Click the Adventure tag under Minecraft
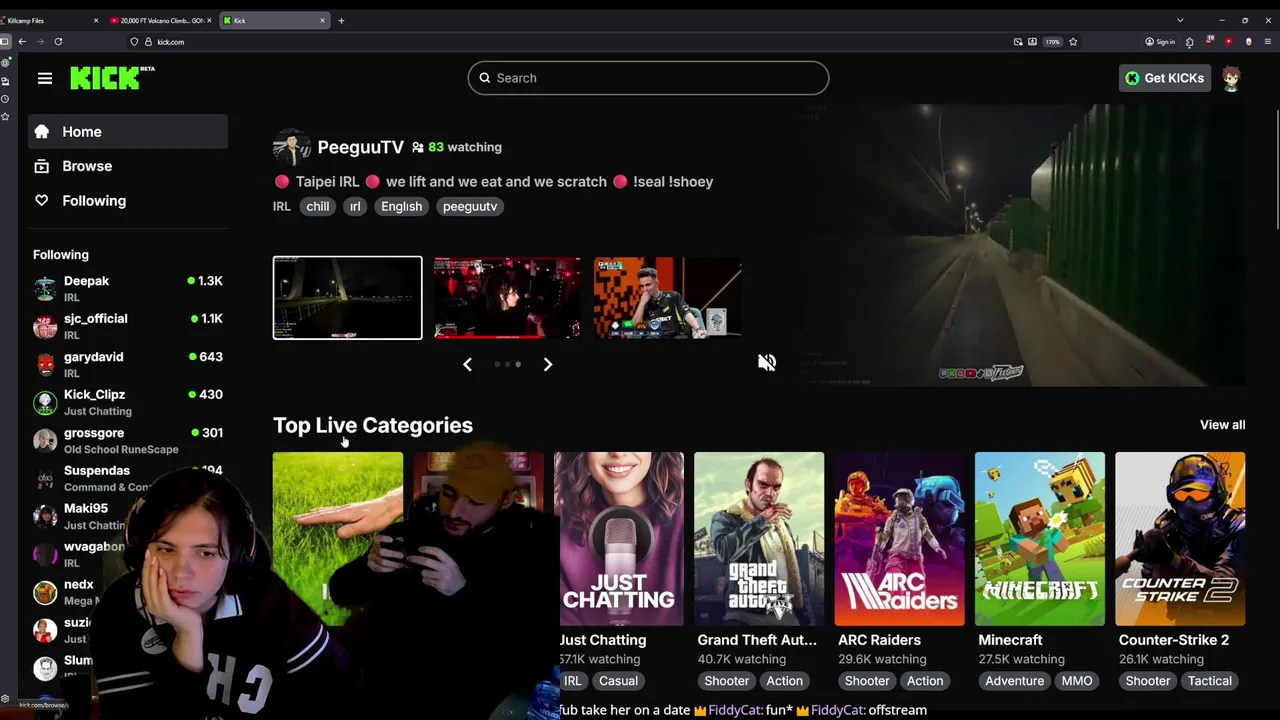Viewport: 1280px width, 720px height. tap(1014, 681)
